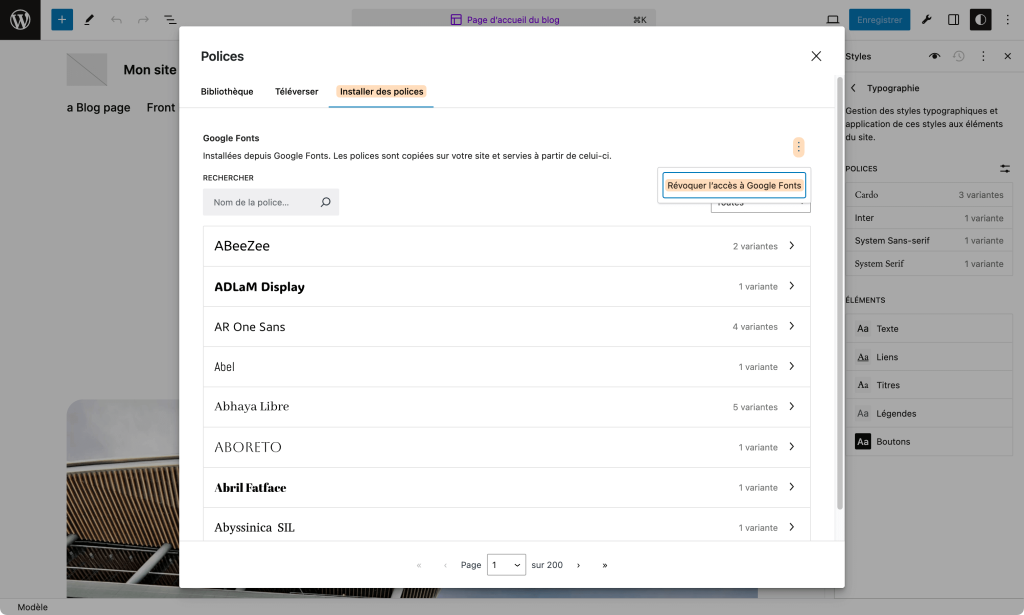The width and height of the screenshot is (1024, 615).
Task: Click the desktop preview icon
Action: pyautogui.click(x=833, y=20)
